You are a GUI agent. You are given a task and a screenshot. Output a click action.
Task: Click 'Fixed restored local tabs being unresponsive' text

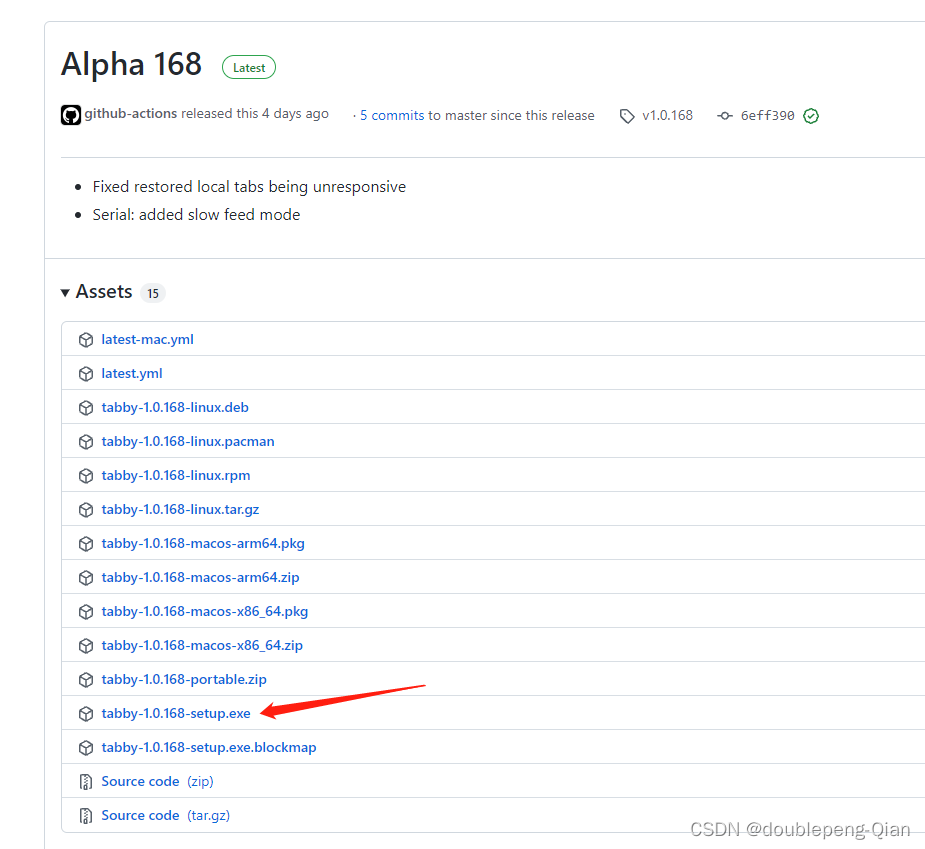pyautogui.click(x=249, y=187)
